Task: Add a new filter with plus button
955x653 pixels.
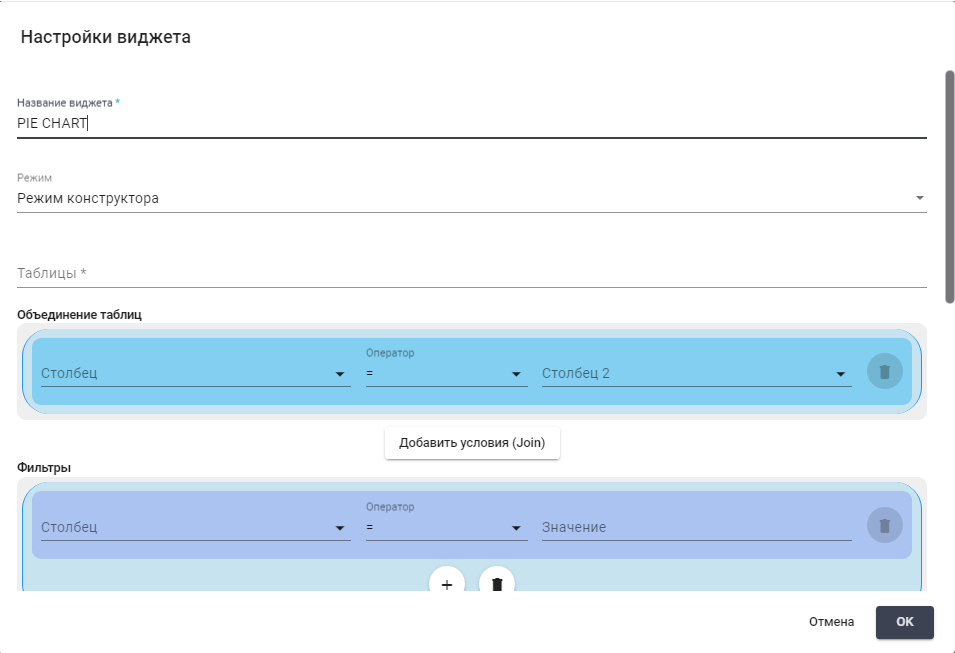Action: point(447,584)
